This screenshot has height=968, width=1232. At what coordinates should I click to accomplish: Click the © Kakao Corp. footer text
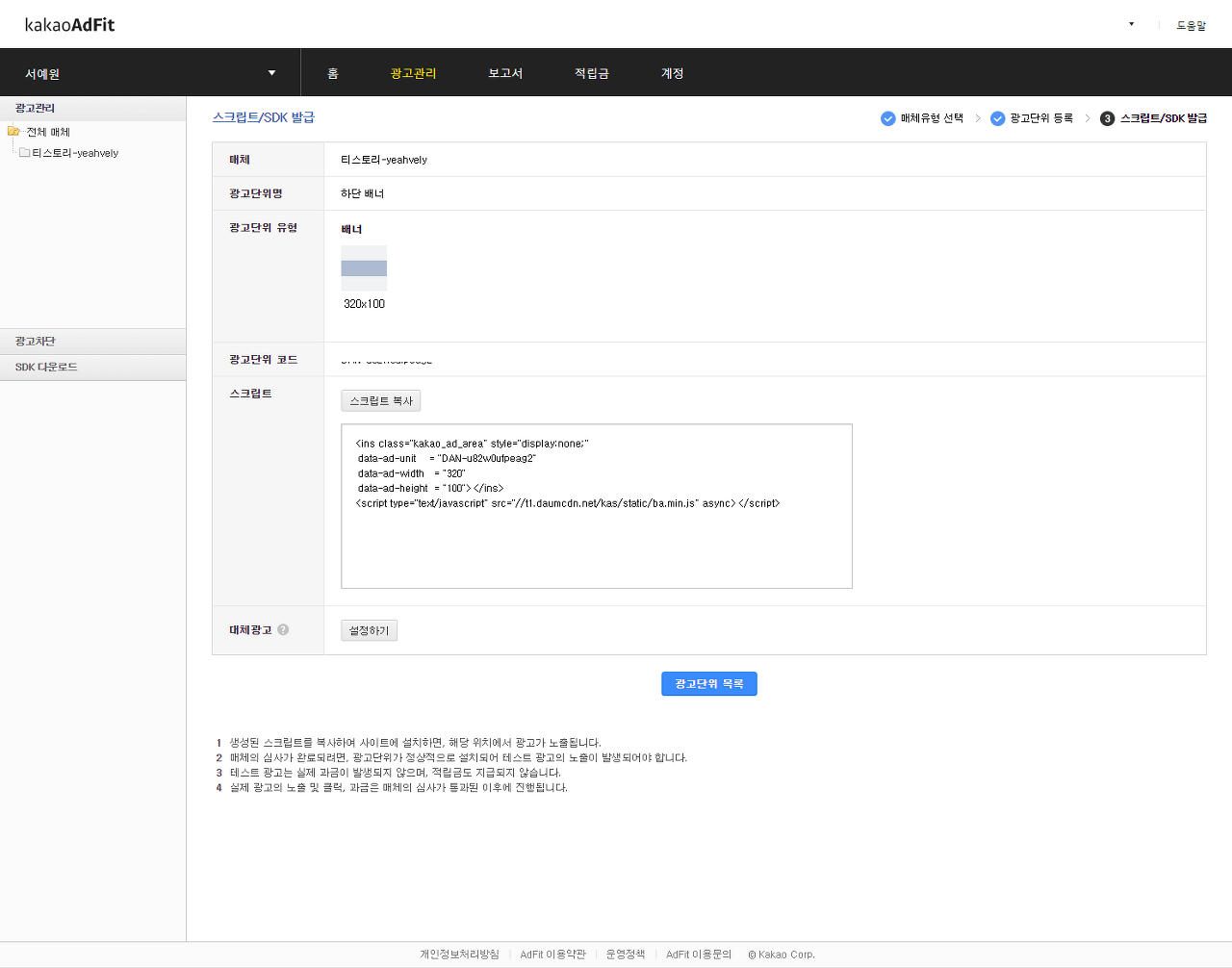coord(782,955)
